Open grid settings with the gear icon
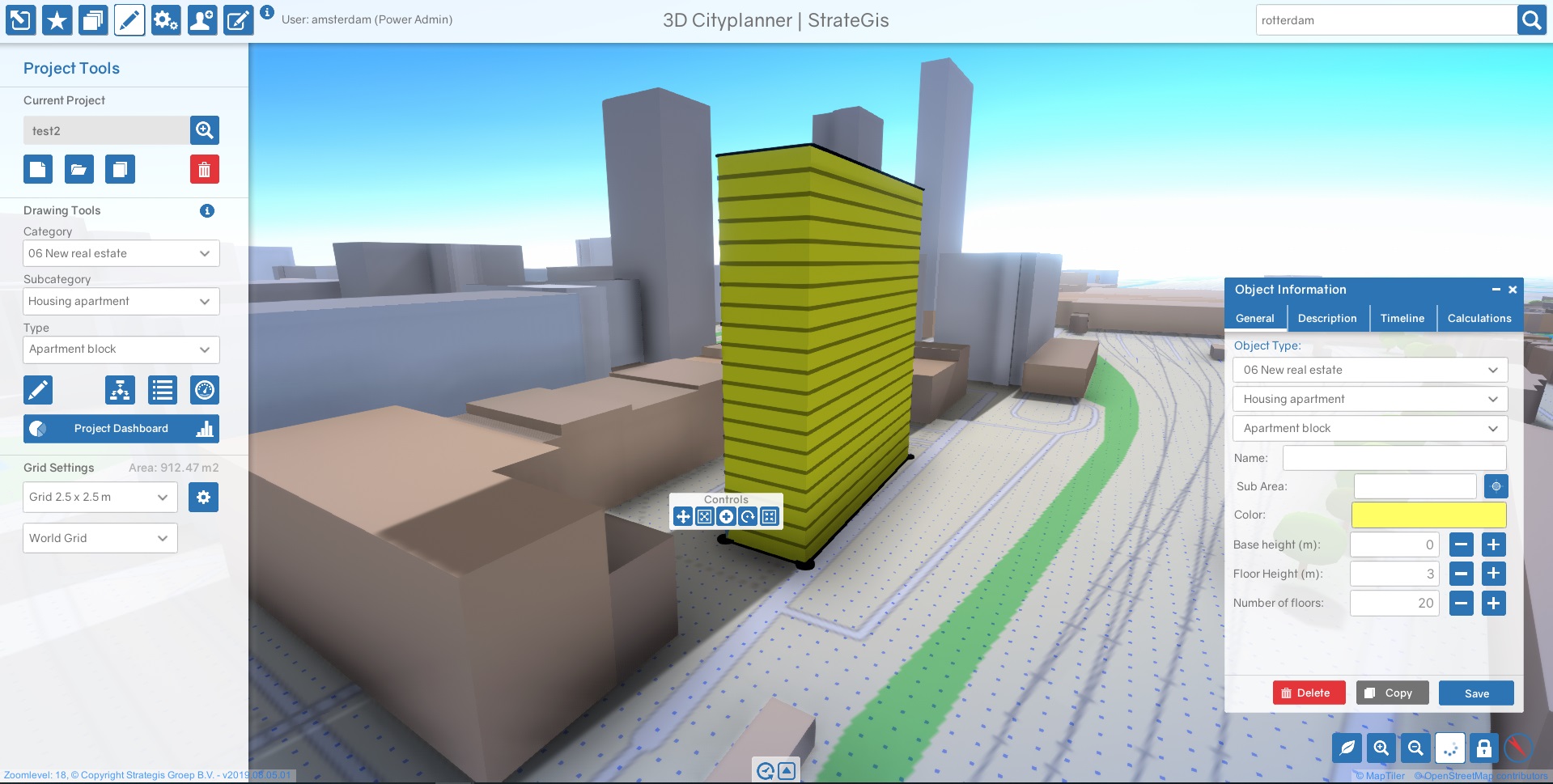The width and height of the screenshot is (1553, 784). coord(203,497)
